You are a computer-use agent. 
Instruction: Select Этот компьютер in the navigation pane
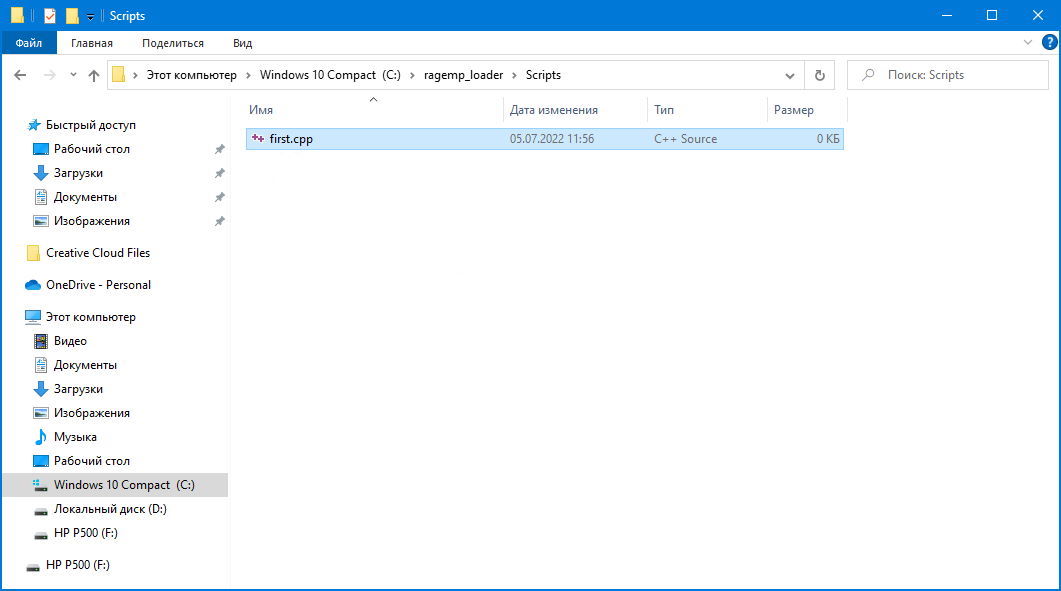(91, 317)
